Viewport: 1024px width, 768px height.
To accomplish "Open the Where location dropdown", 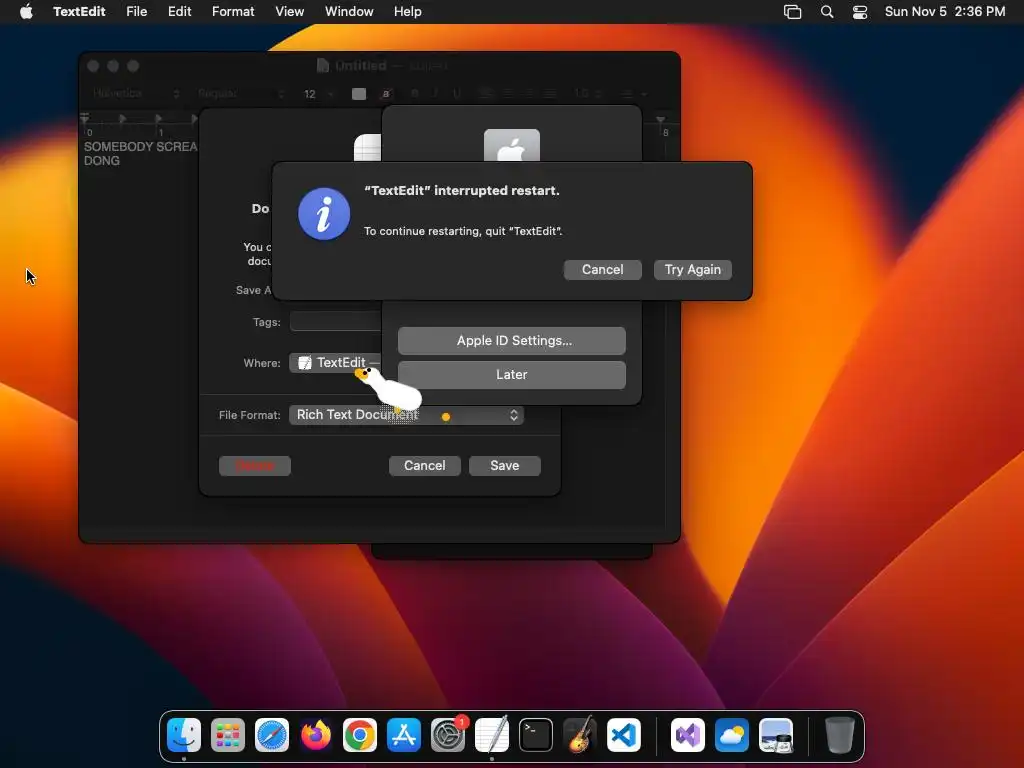I will point(335,362).
